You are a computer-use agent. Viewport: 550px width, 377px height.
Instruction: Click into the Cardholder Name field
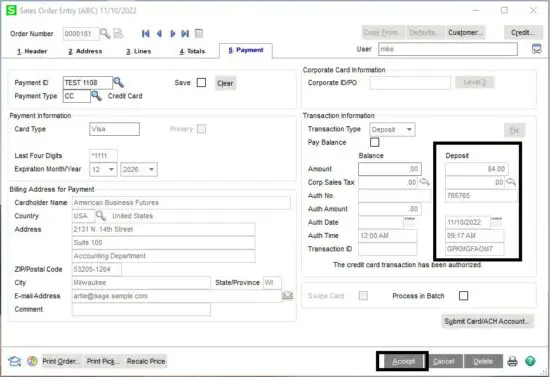[x=181, y=203]
